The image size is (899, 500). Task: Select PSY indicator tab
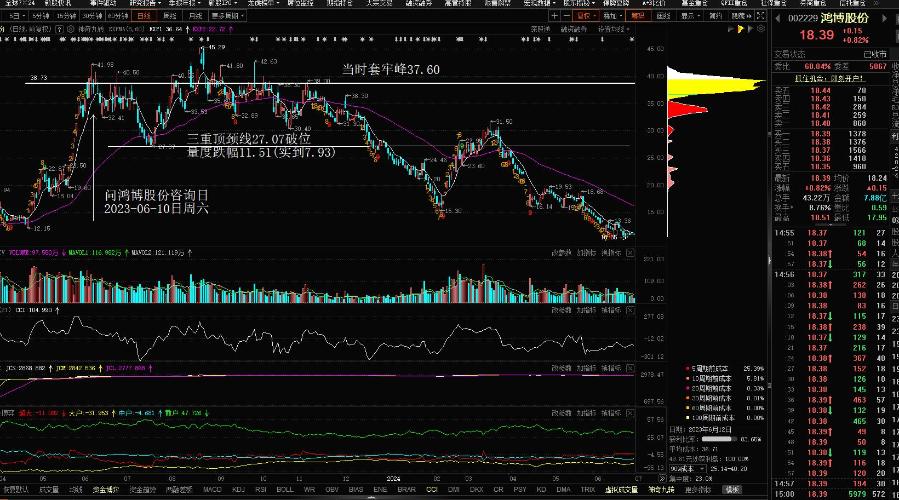coord(520,490)
